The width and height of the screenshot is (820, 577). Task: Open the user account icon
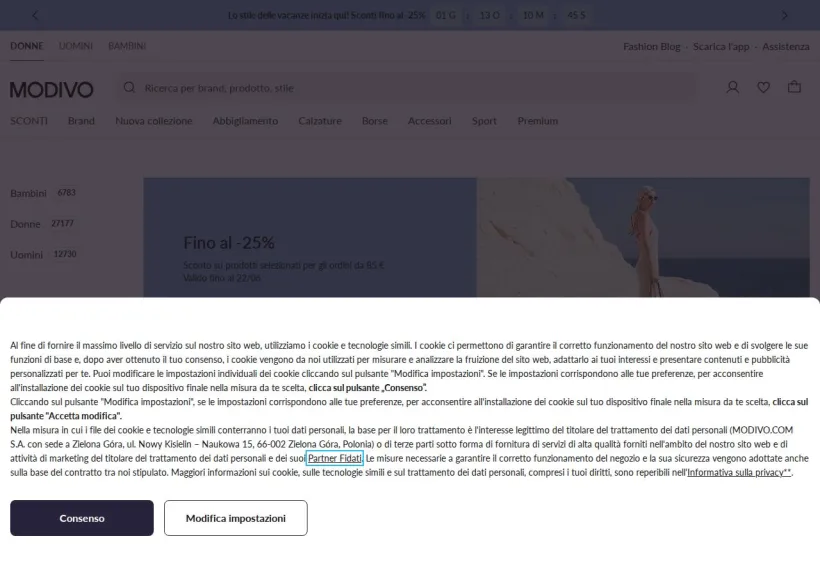point(733,87)
